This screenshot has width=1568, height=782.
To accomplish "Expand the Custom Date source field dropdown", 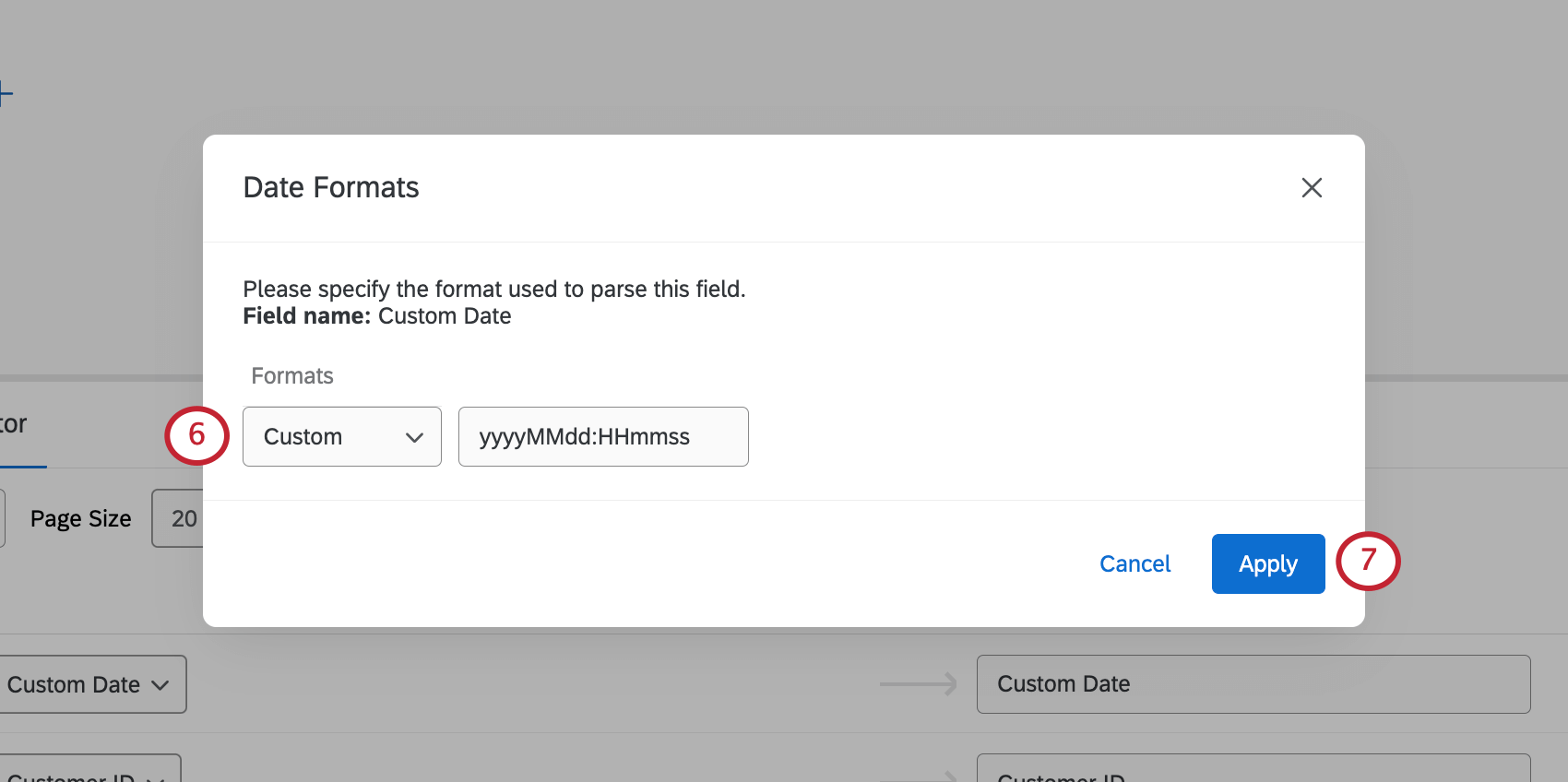I will tap(90, 684).
